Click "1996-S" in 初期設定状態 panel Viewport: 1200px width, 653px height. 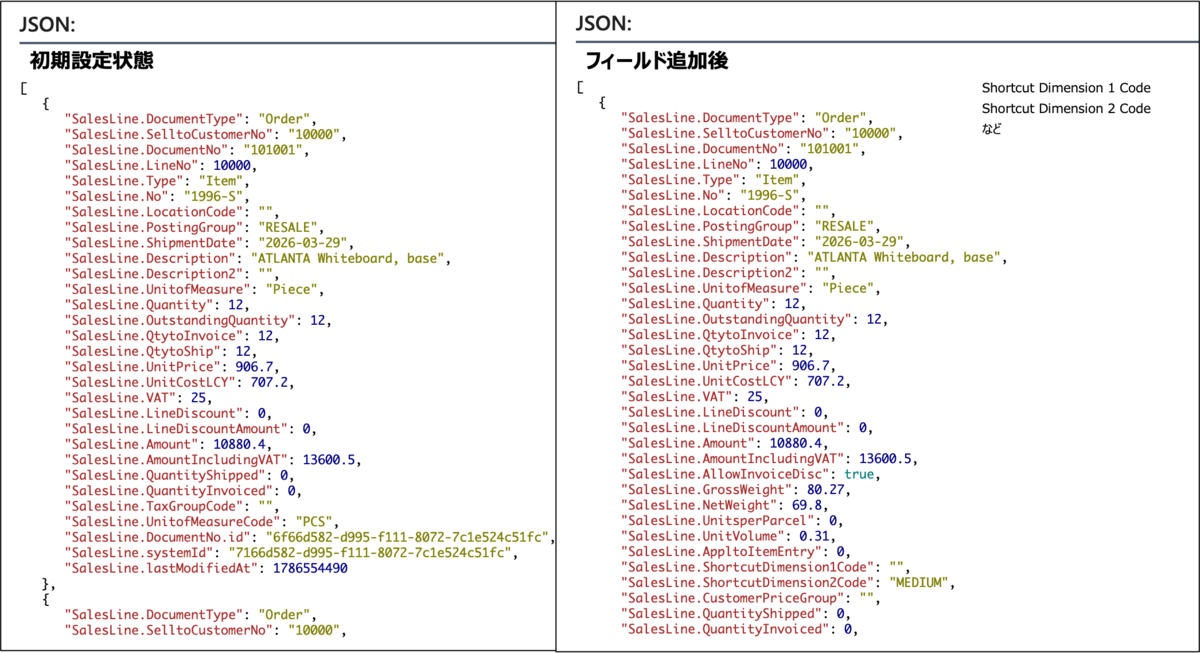pos(212,196)
